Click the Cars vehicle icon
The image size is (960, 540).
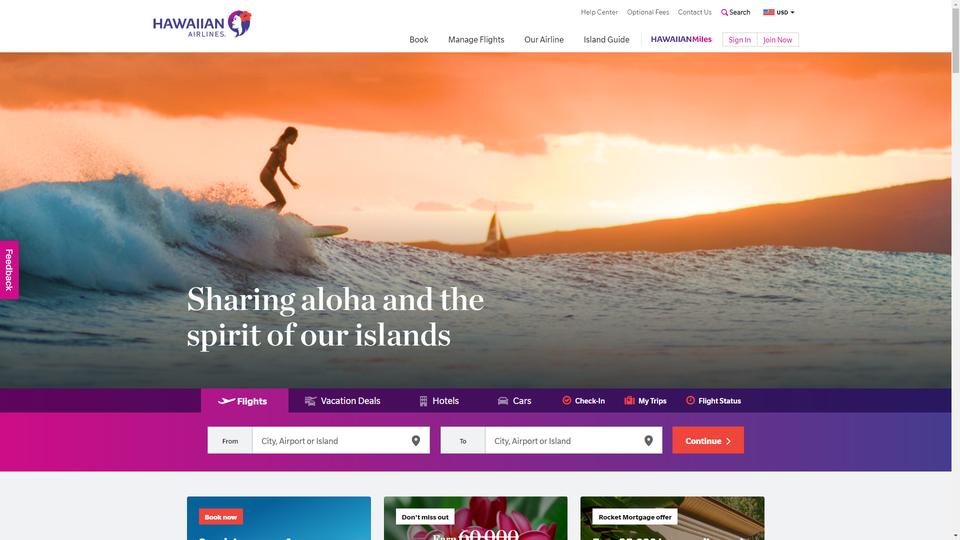(x=503, y=401)
